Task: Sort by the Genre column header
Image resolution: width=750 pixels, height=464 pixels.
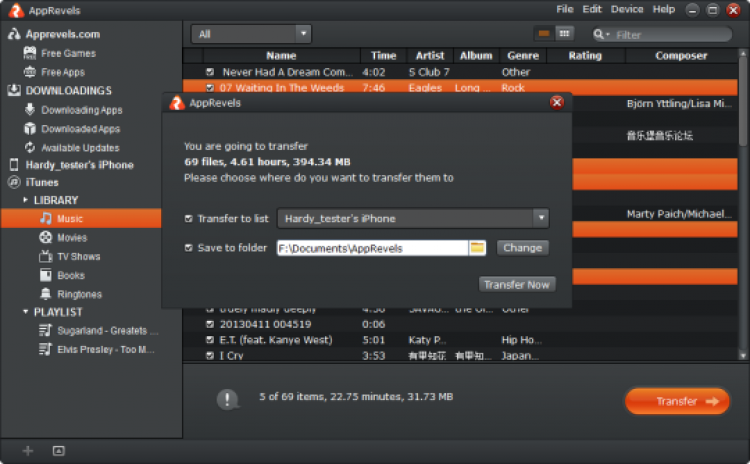Action: pyautogui.click(x=523, y=55)
